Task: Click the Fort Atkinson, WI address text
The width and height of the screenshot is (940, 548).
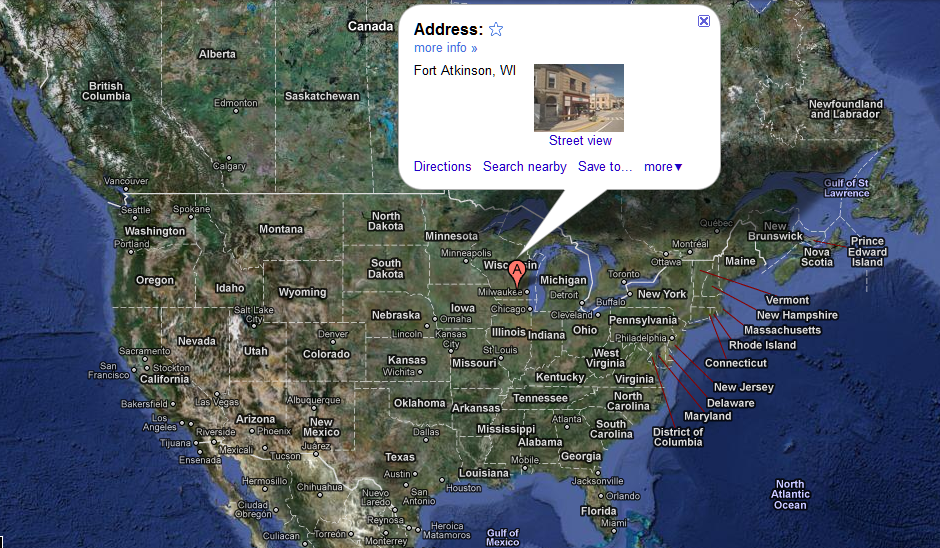Action: click(x=465, y=71)
